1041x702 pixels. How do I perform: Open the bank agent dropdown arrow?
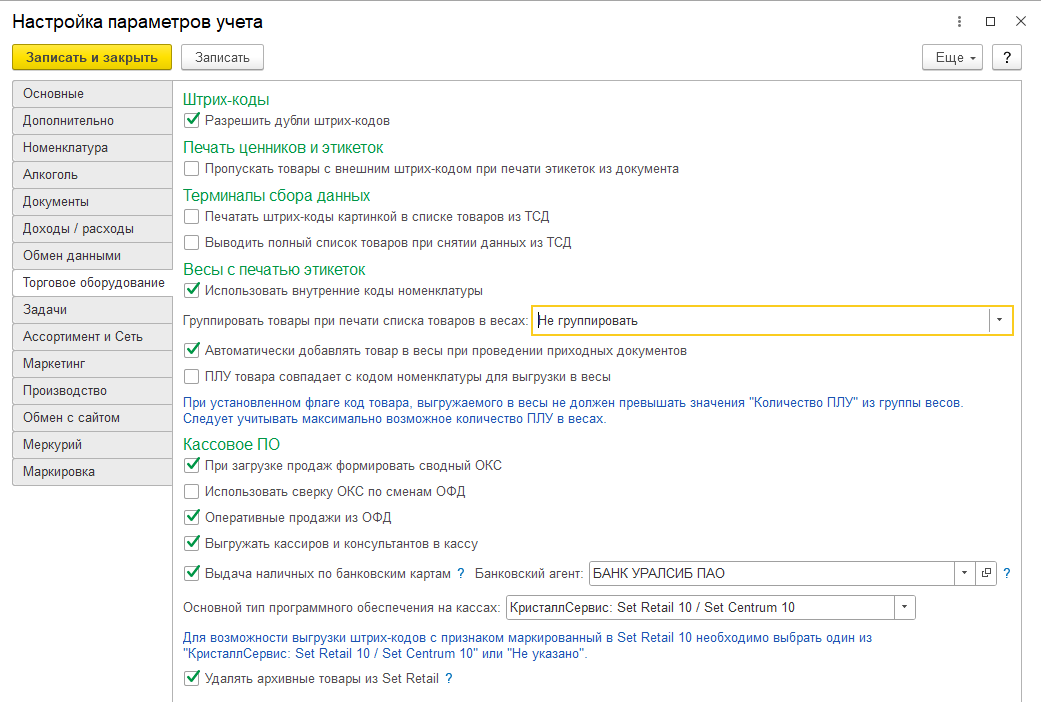click(x=964, y=573)
